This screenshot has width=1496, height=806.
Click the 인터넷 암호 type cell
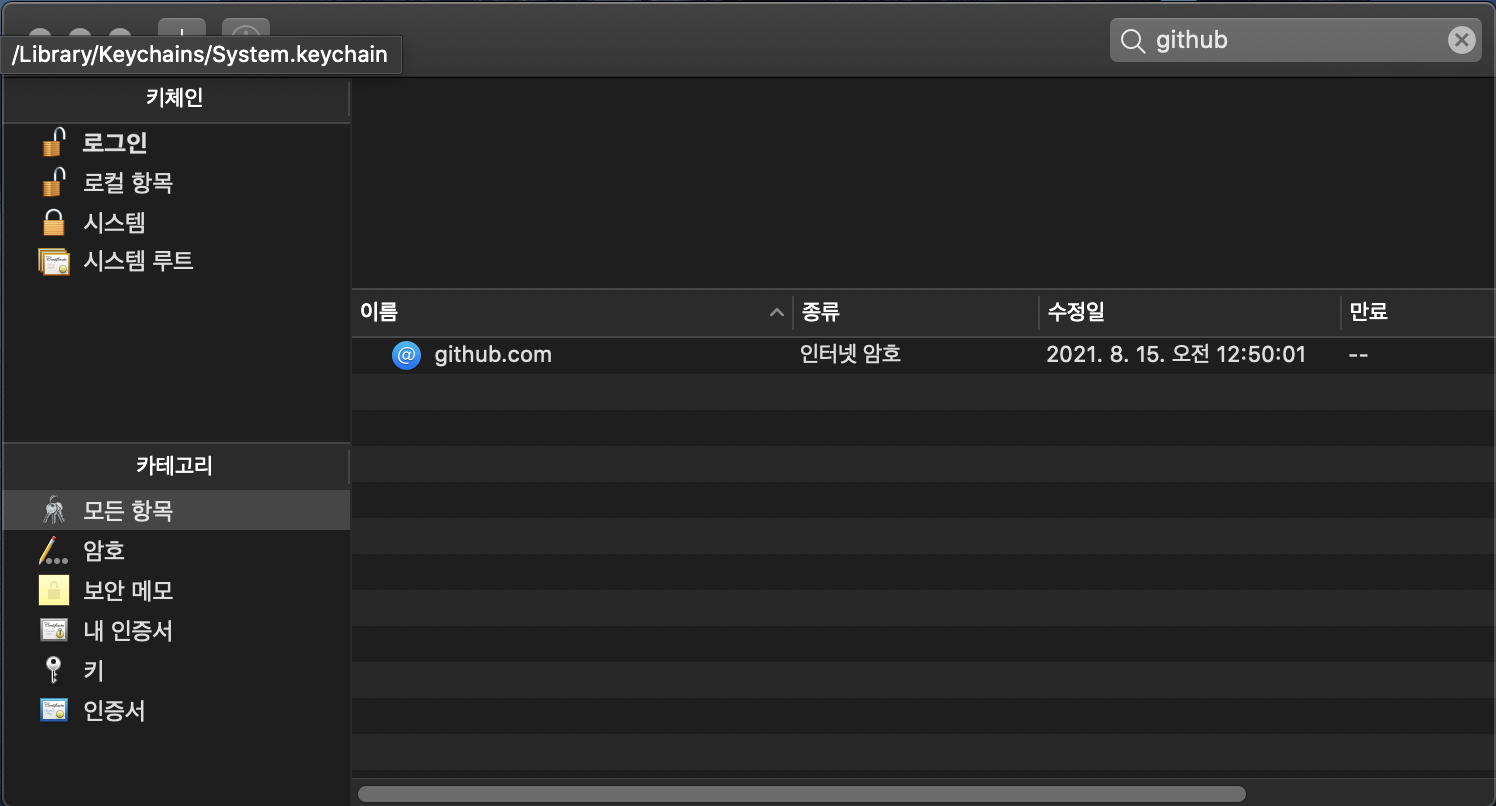851,354
